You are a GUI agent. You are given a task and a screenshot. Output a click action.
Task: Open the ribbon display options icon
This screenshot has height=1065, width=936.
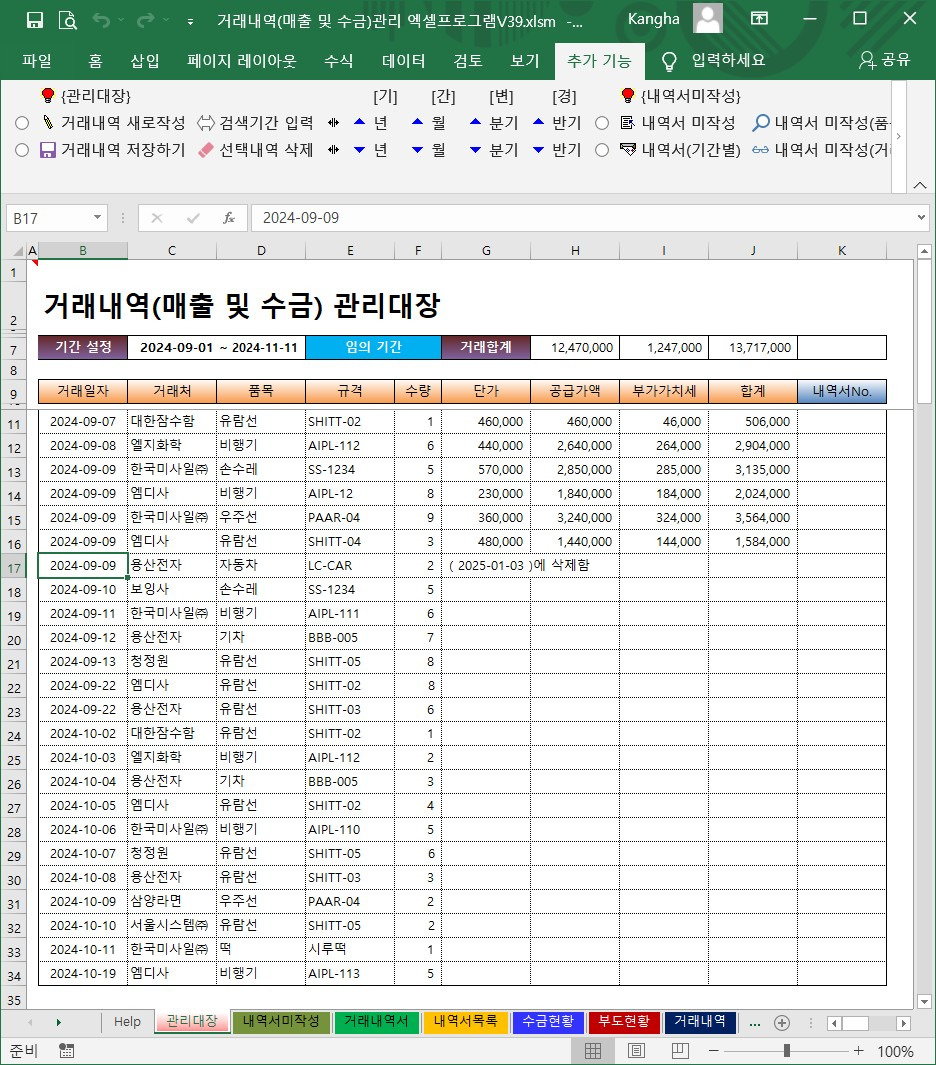pyautogui.click(x=759, y=18)
